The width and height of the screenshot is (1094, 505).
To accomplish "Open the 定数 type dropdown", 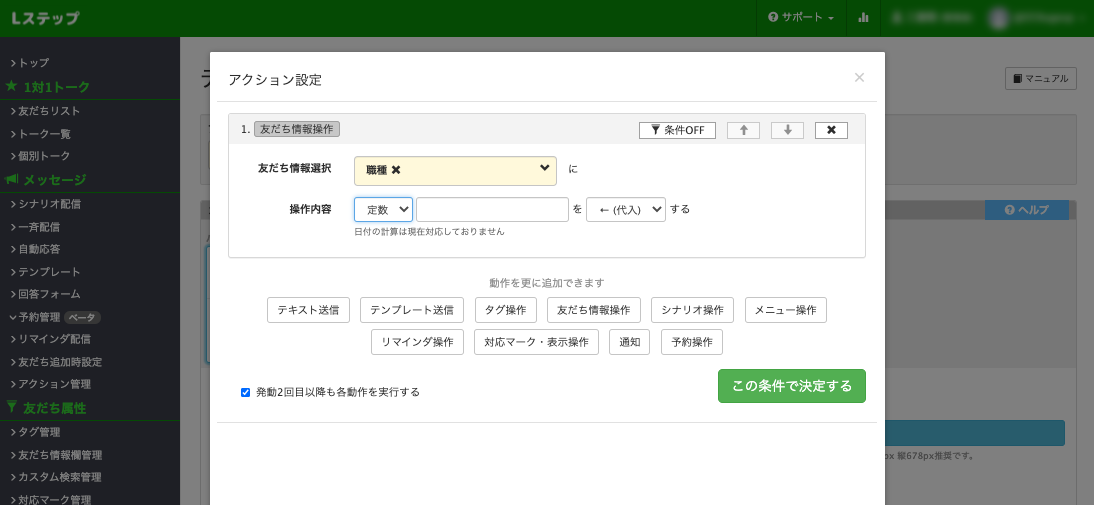I will [383, 209].
